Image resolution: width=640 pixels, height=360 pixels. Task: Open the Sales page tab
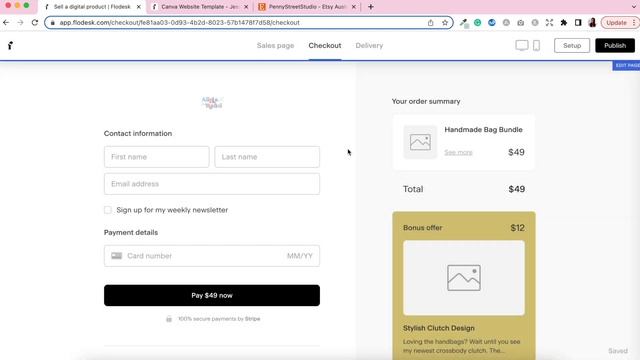(276, 45)
